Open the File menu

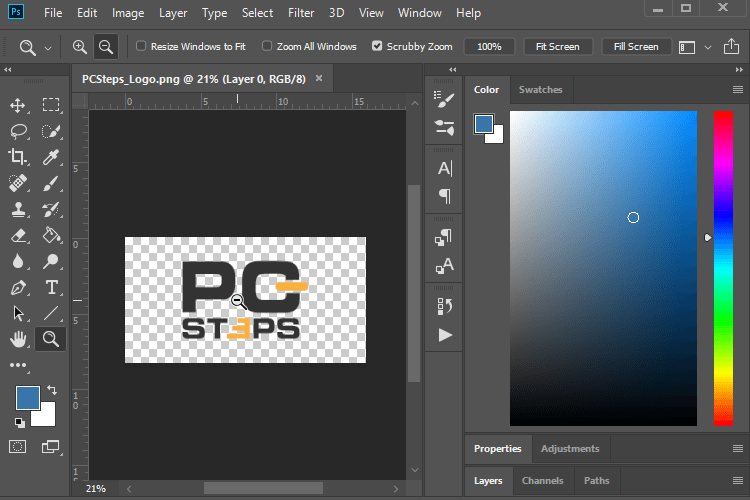pyautogui.click(x=53, y=13)
